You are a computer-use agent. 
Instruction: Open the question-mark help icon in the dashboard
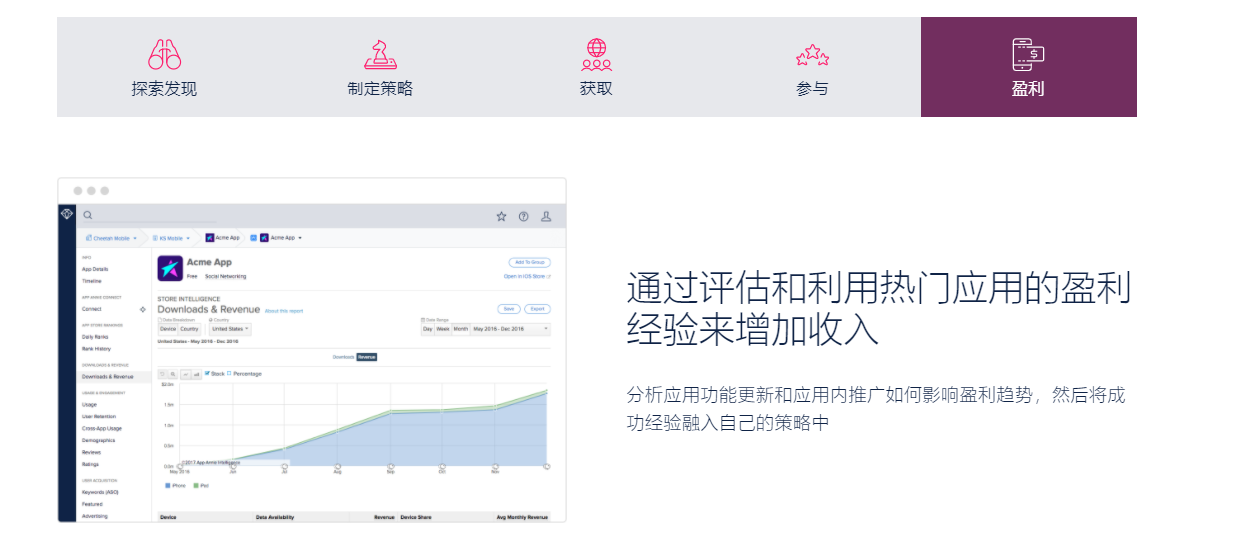click(523, 216)
